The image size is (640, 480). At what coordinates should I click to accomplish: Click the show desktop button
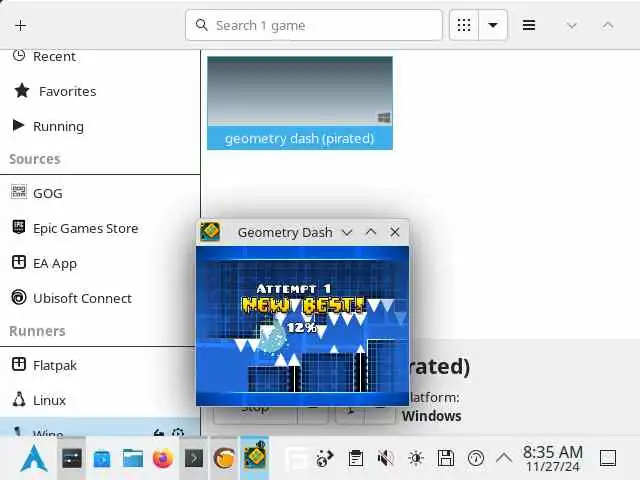coord(608,458)
